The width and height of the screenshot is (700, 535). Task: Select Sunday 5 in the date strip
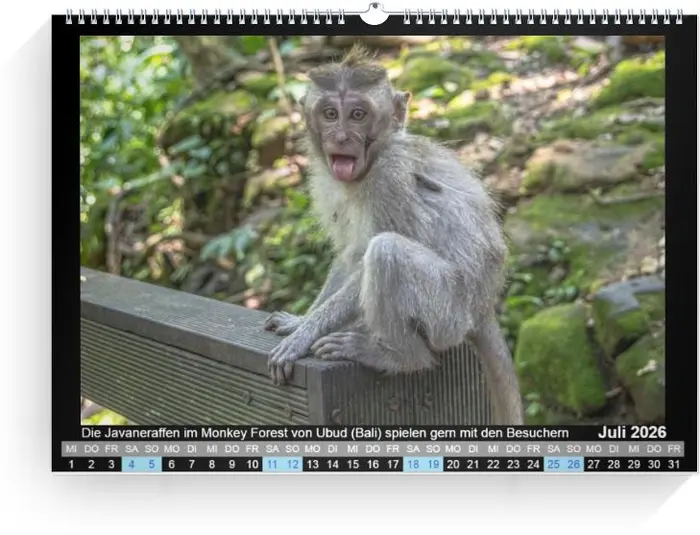[x=151, y=464]
